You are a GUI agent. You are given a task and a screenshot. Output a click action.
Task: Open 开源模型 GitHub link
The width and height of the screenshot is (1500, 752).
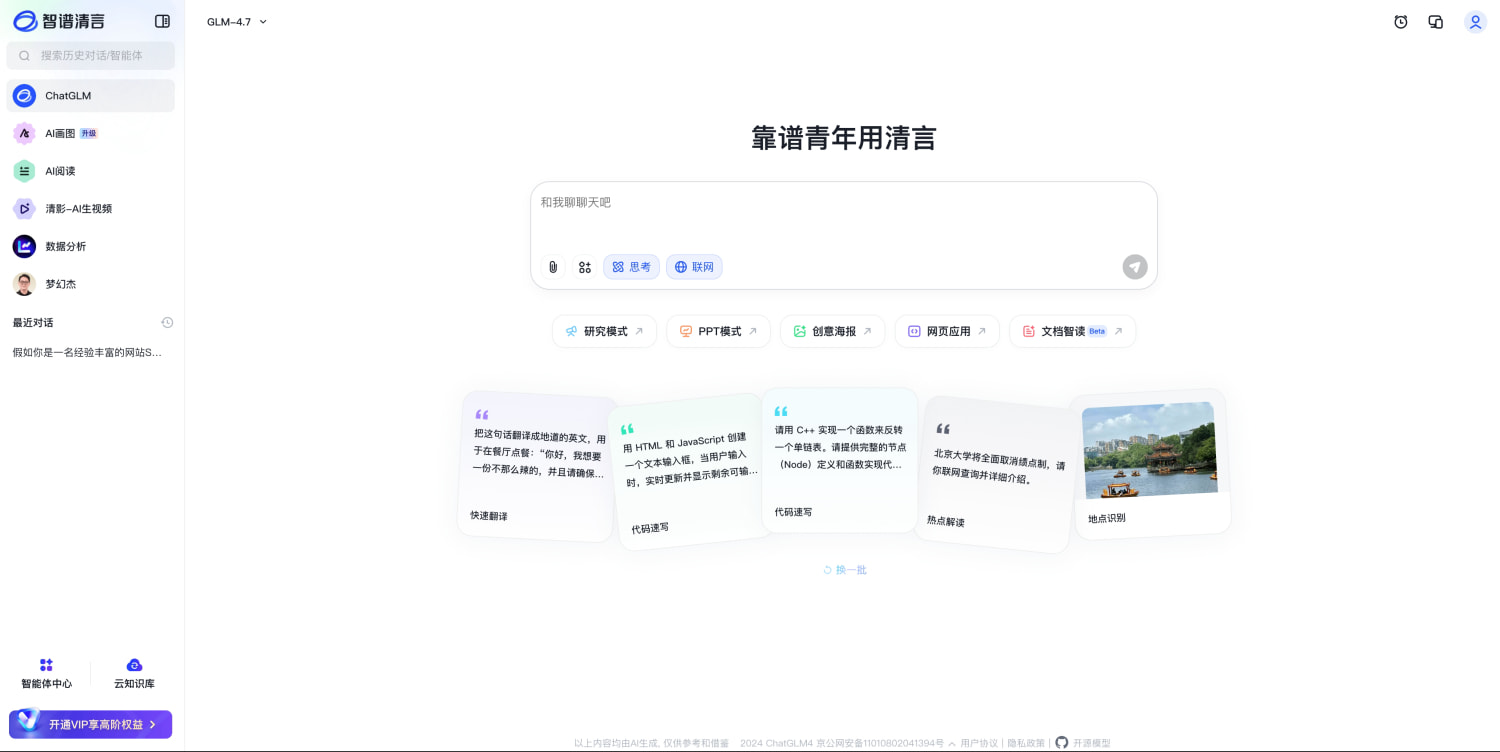pos(1083,743)
